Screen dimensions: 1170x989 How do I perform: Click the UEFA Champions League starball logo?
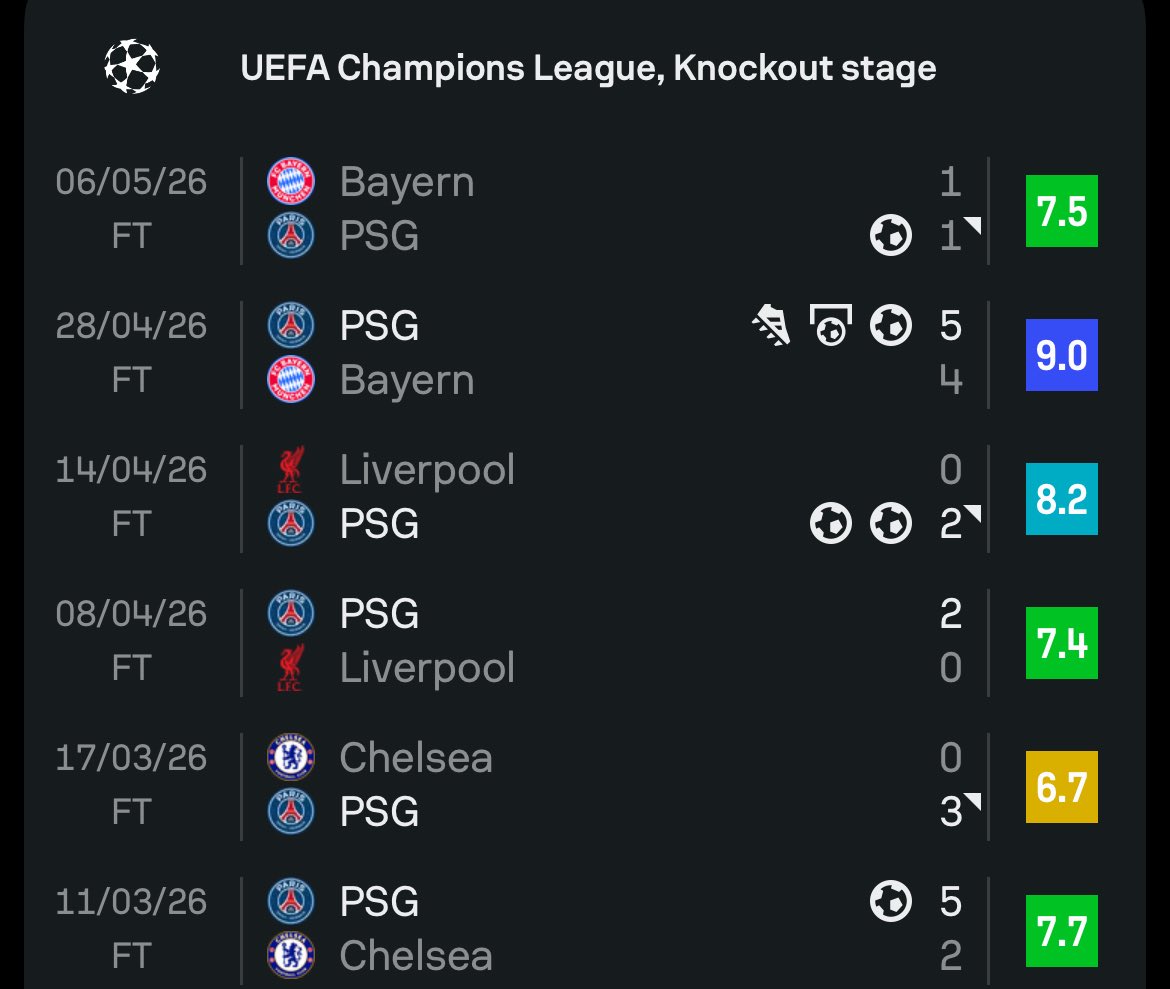point(132,66)
